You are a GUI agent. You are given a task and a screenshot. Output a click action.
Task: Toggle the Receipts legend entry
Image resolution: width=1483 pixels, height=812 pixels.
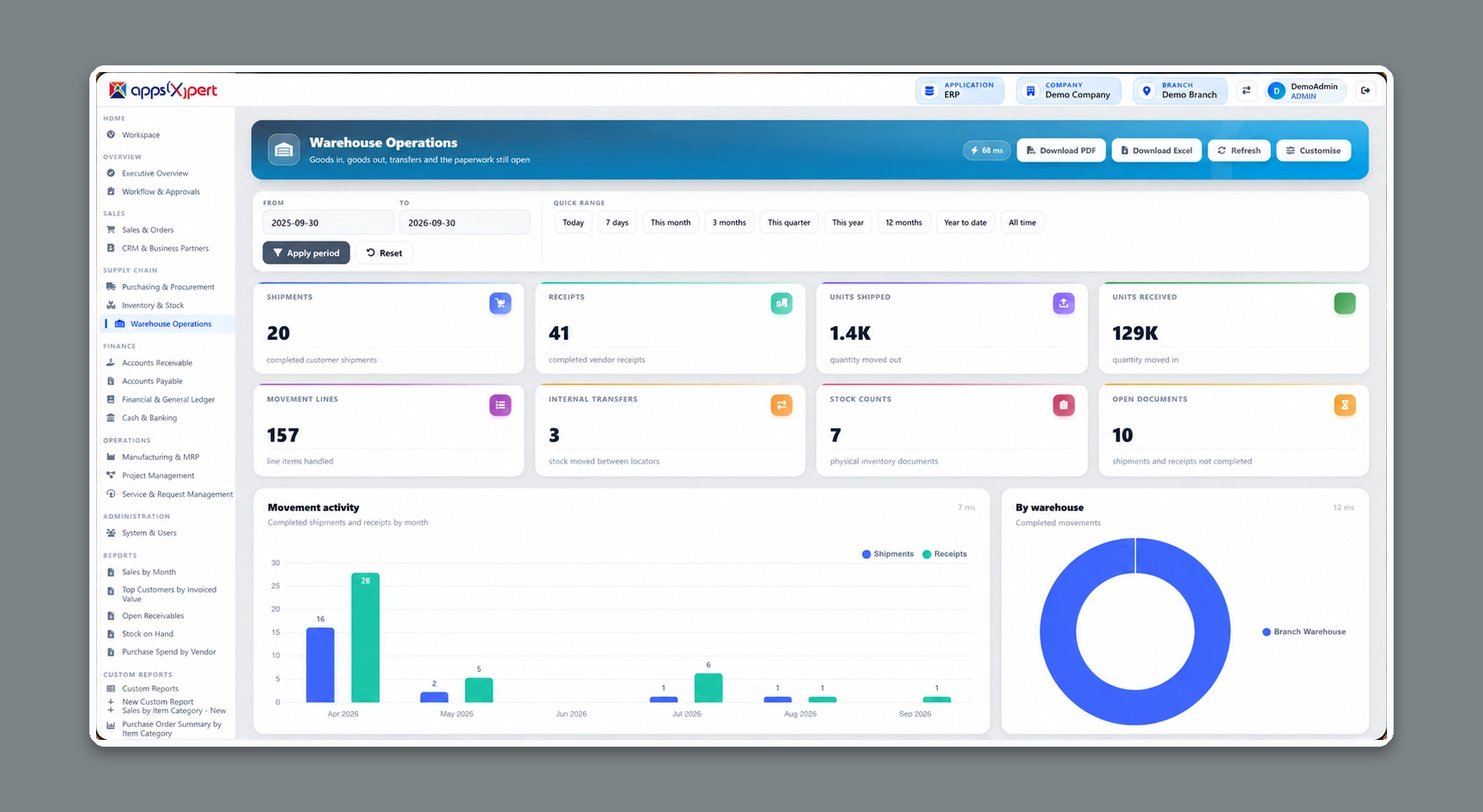click(x=945, y=554)
